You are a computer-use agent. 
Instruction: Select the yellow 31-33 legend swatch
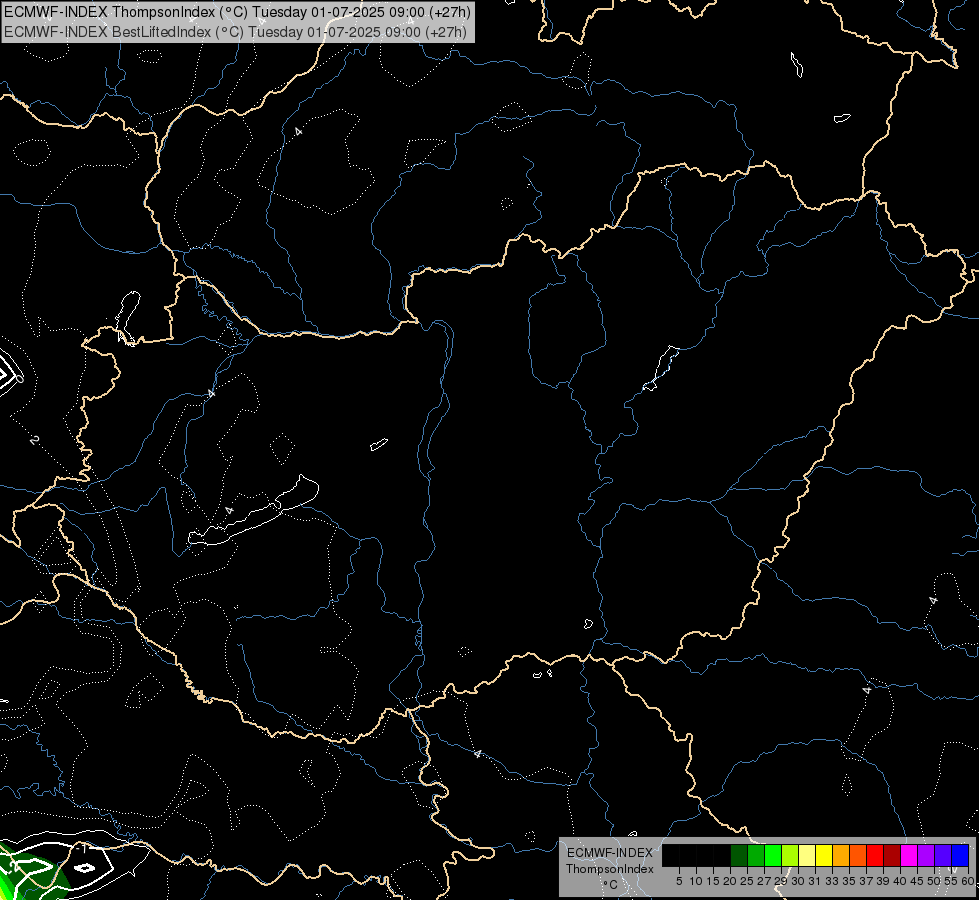(824, 855)
